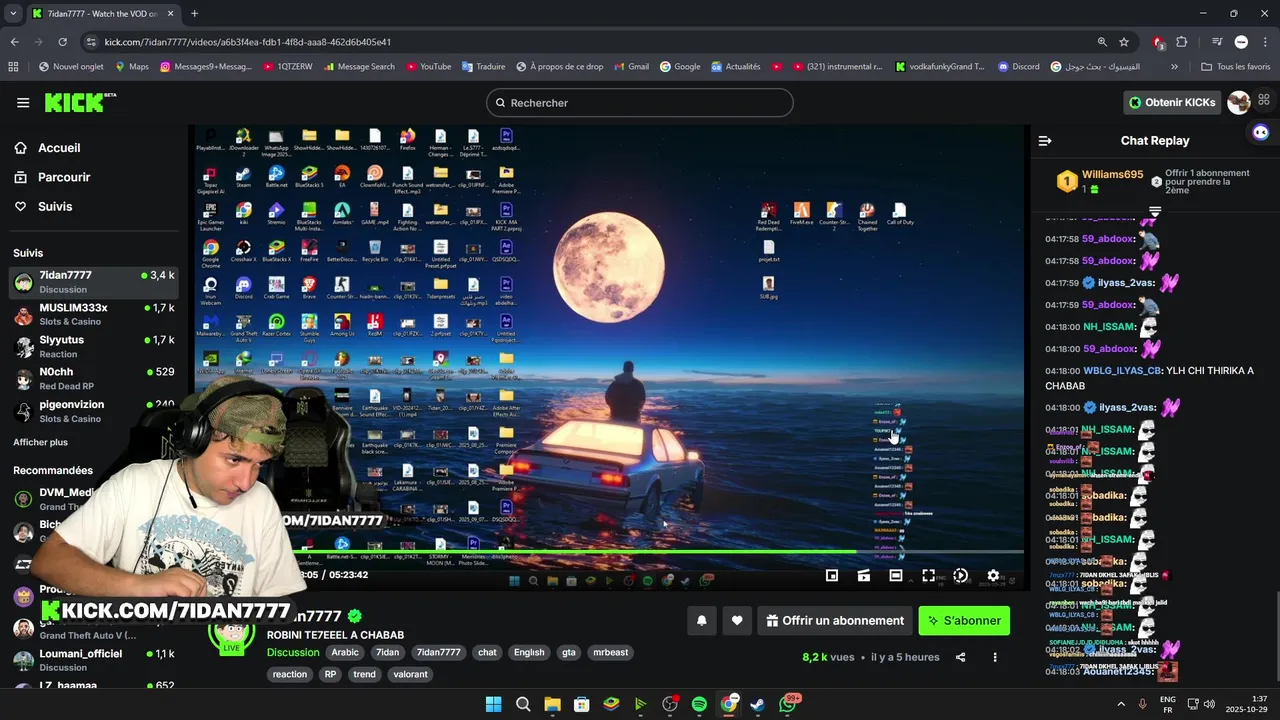Open video player settings gear
1280x720 pixels.
pyautogui.click(x=993, y=575)
